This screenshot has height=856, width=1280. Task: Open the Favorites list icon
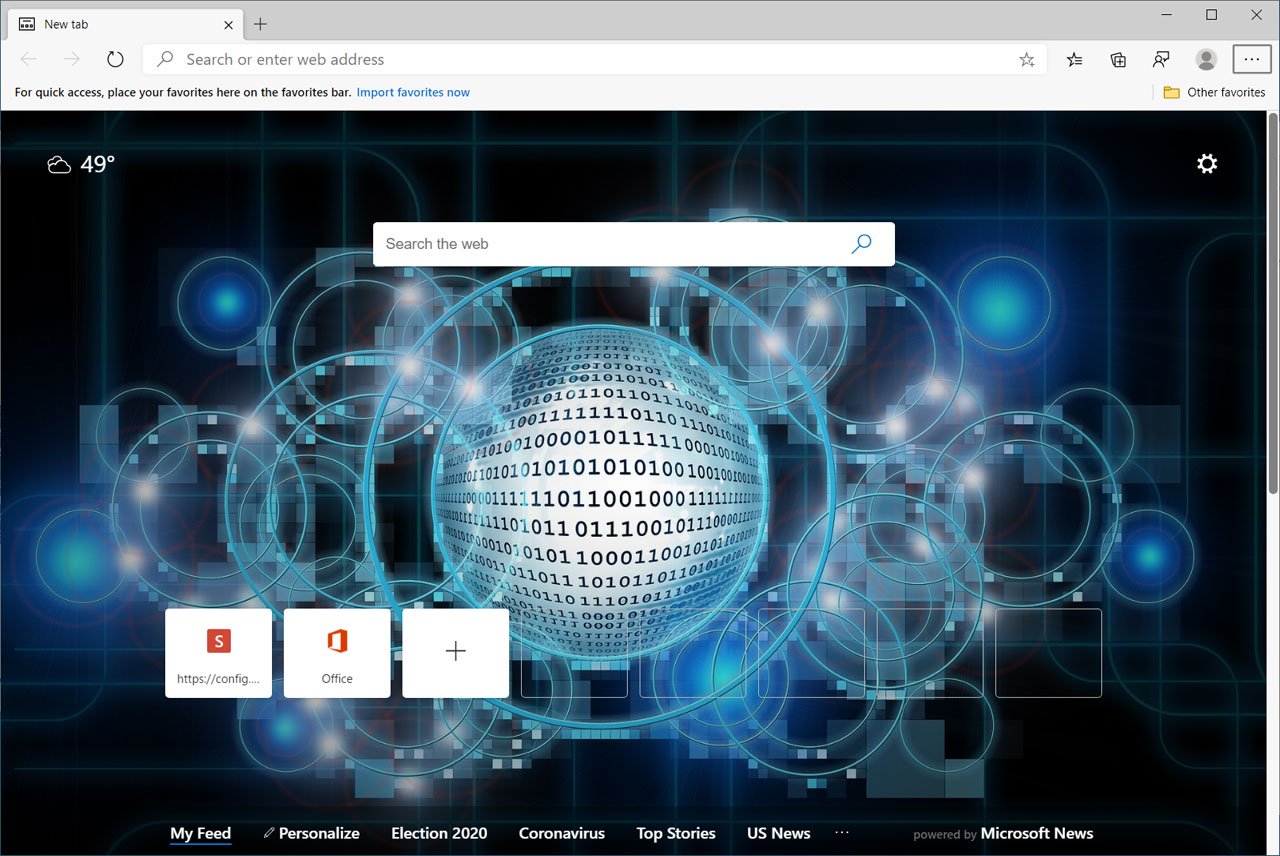coord(1074,60)
